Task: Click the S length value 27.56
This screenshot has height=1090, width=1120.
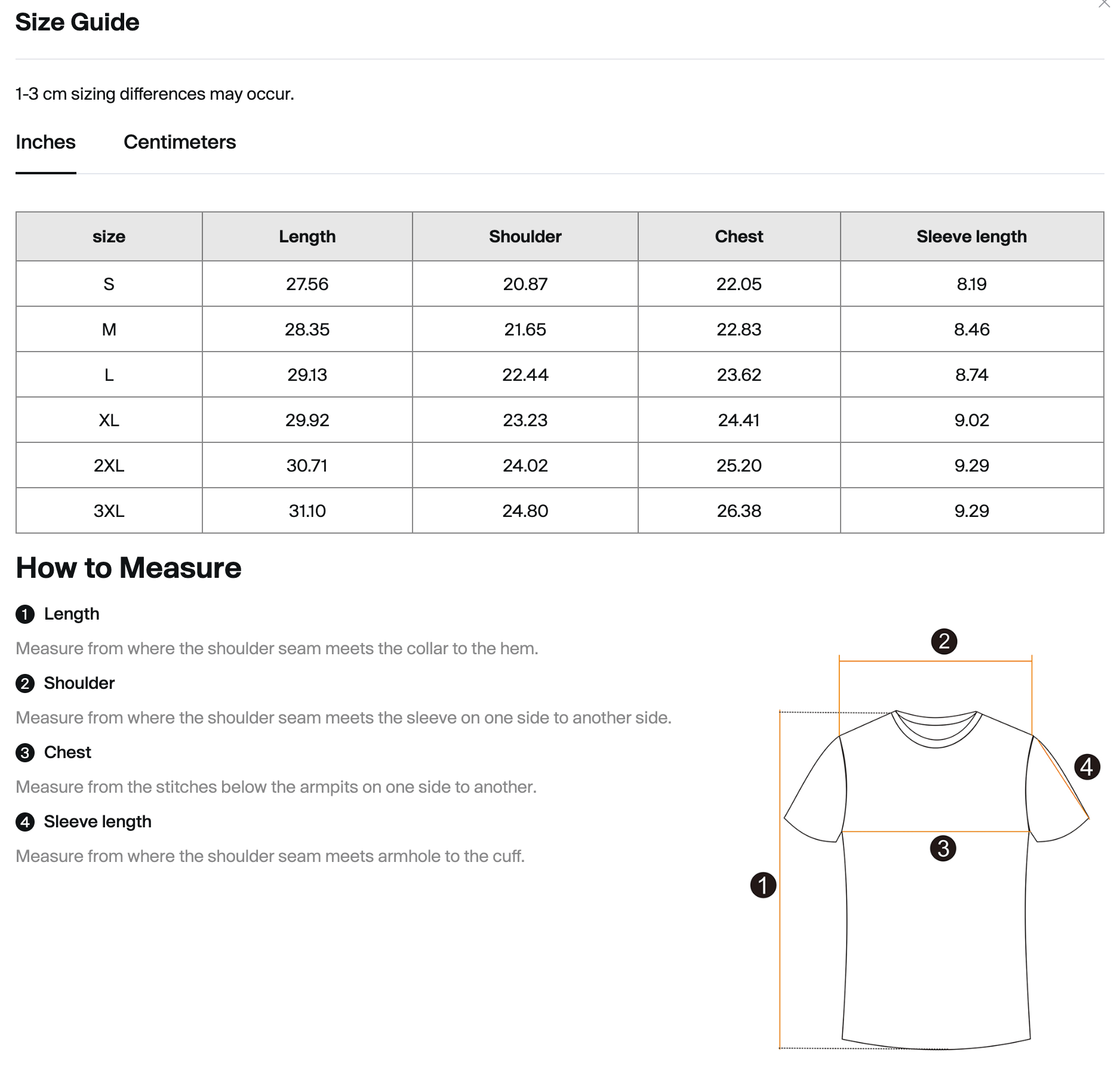Action: coord(307,284)
